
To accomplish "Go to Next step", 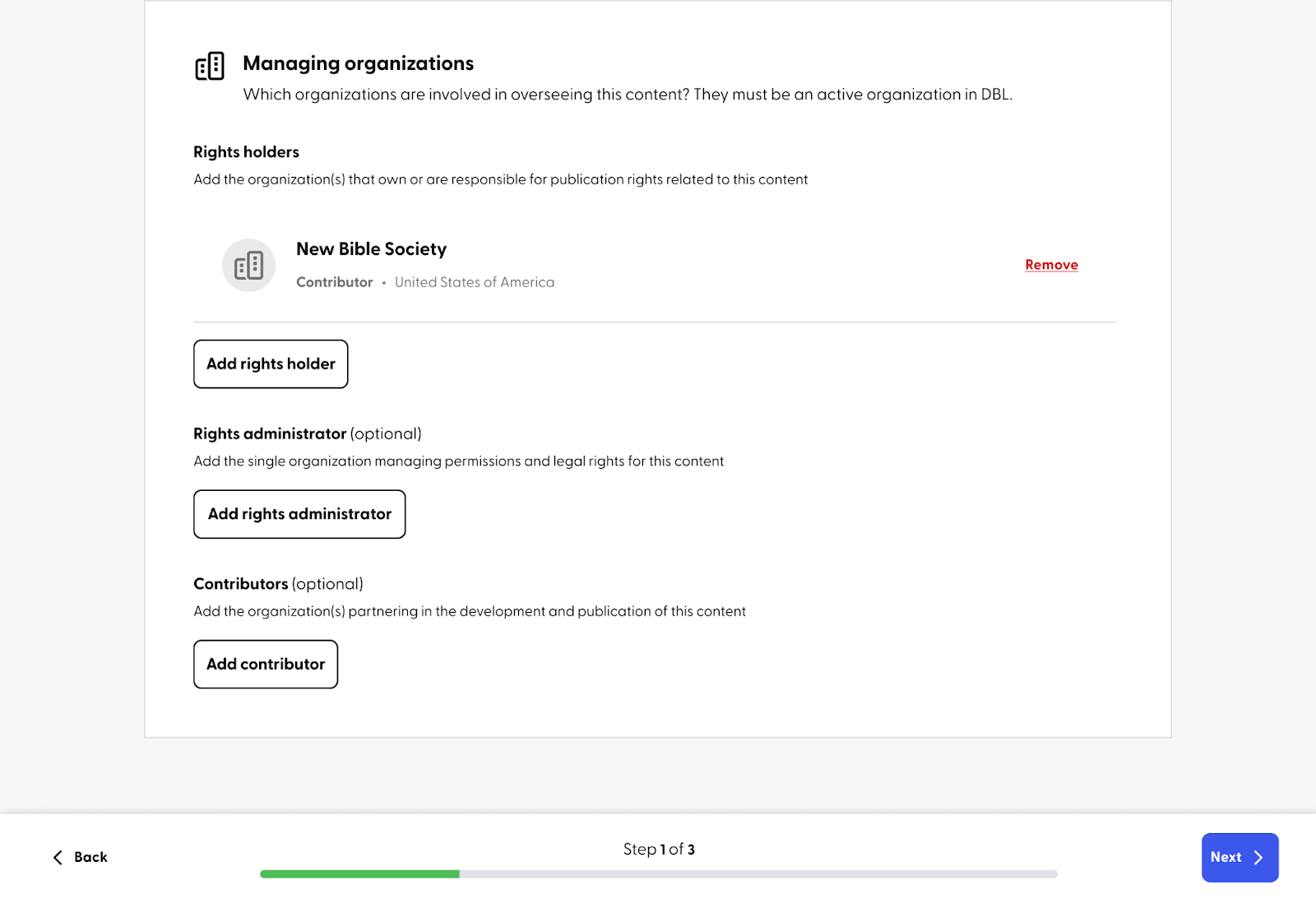I will point(1240,857).
